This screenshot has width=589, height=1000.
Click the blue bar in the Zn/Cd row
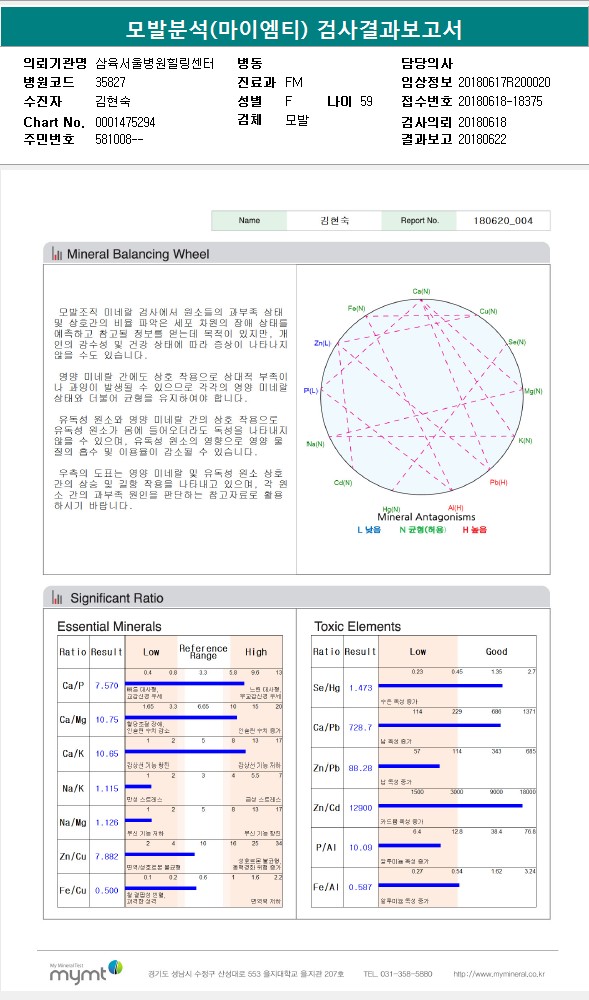coord(450,805)
